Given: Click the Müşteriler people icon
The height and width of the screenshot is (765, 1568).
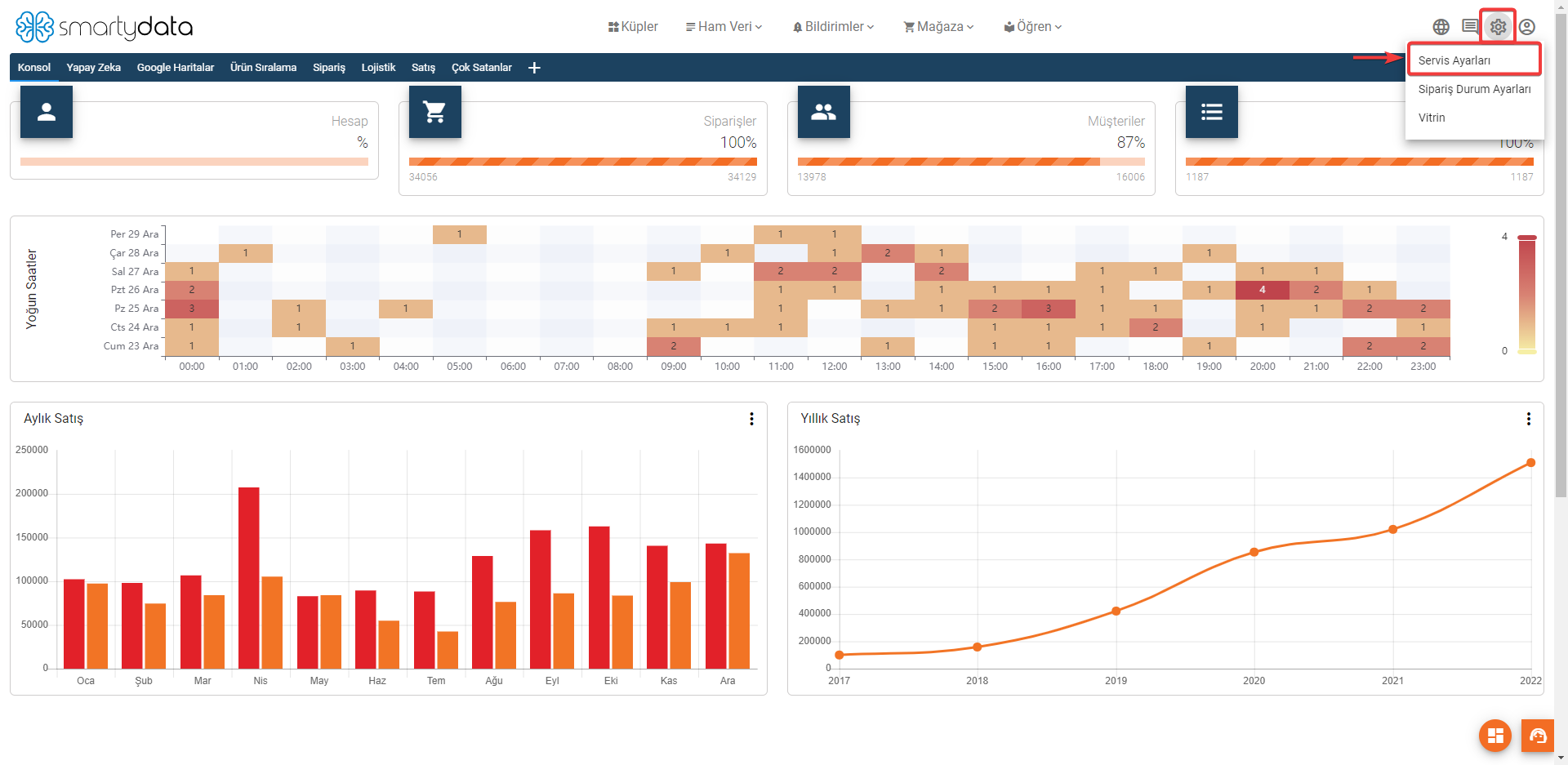Looking at the screenshot, I should (x=823, y=112).
